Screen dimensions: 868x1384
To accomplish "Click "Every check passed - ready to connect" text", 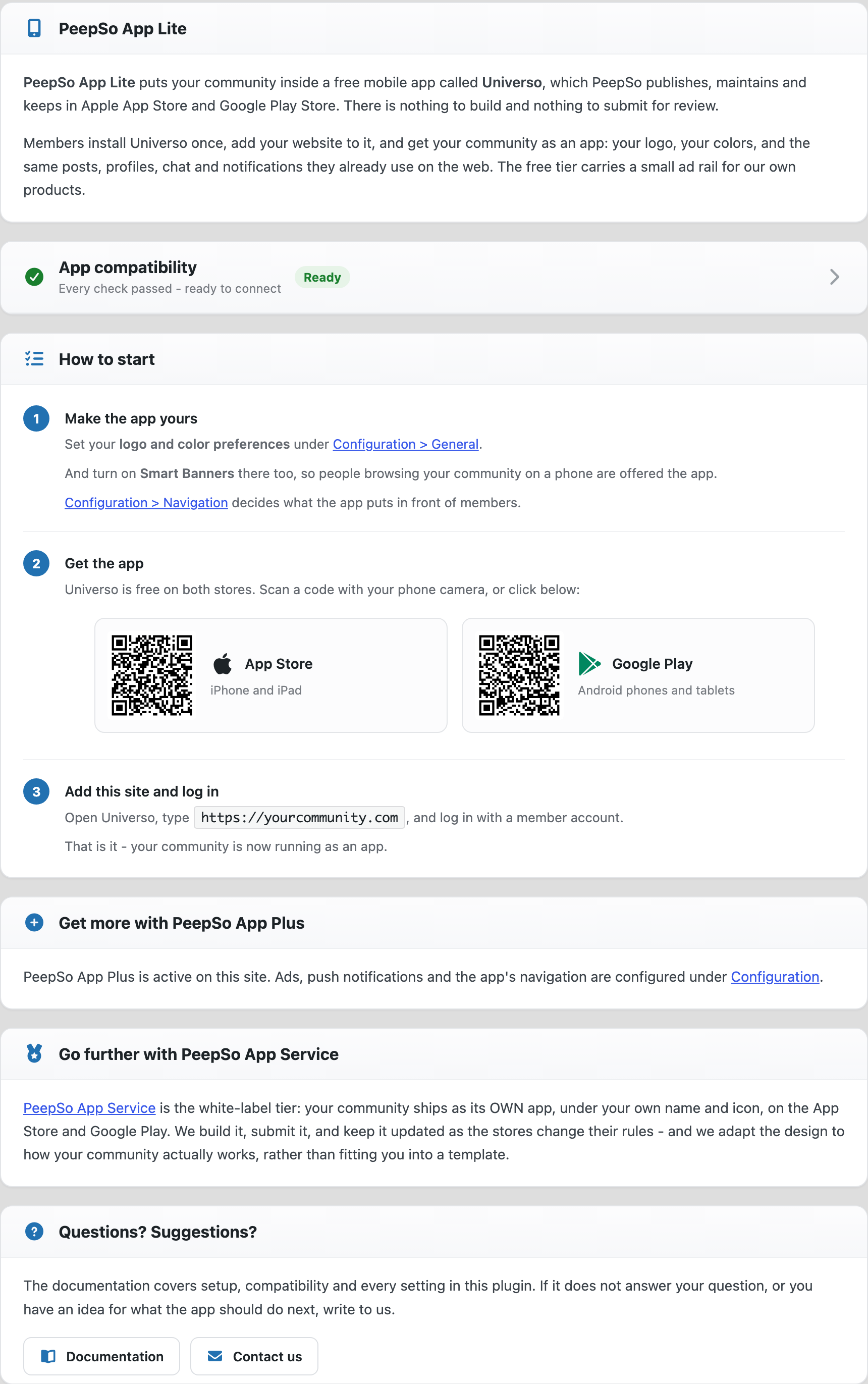I will [170, 289].
